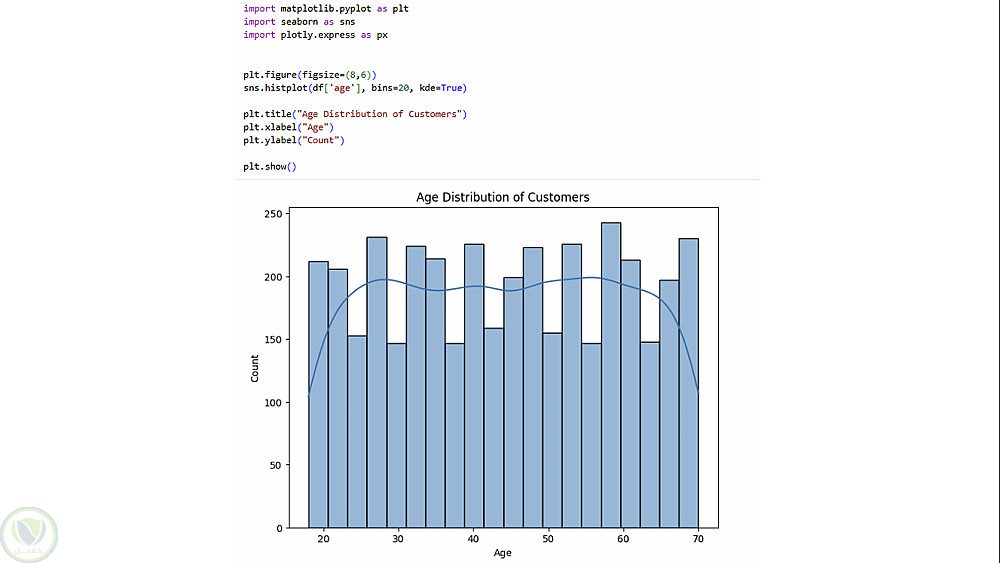The height and width of the screenshot is (563, 1000).
Task: Click the x-axis tick label 30
Action: [398, 539]
